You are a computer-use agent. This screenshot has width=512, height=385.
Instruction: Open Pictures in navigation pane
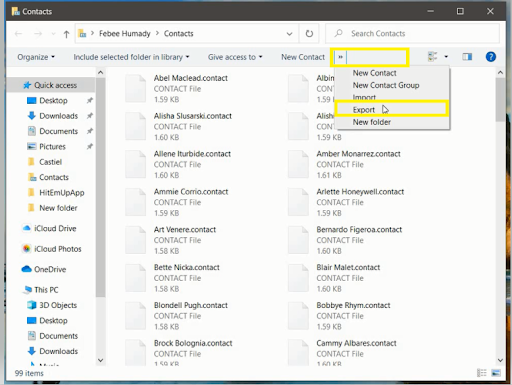[x=52, y=147]
